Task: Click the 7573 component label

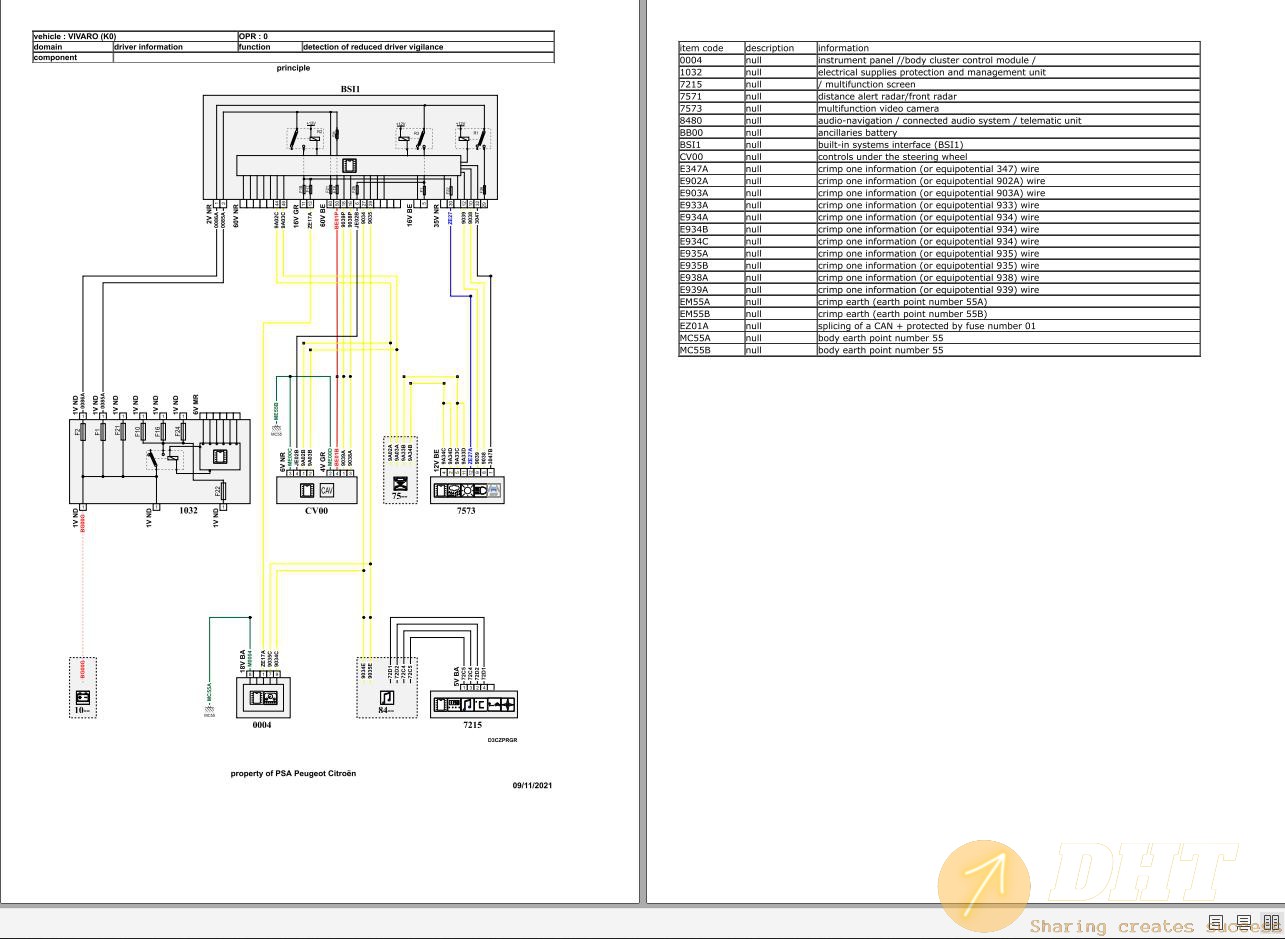Action: (466, 510)
